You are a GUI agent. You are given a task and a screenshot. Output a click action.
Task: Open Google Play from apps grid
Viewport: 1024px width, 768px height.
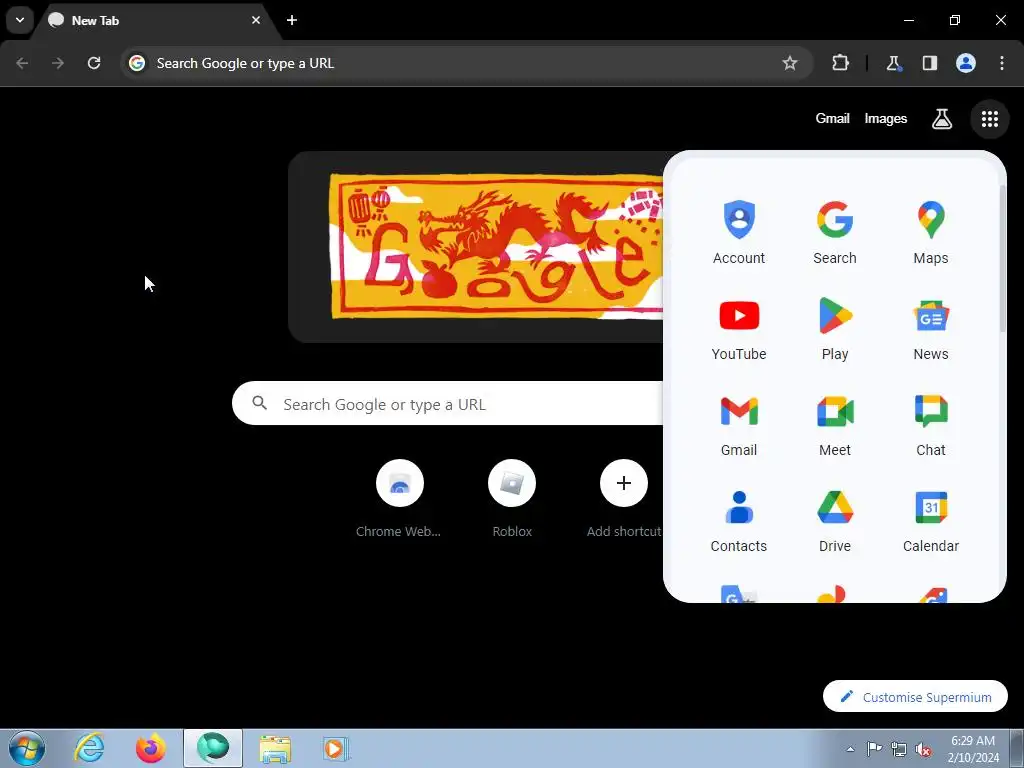pyautogui.click(x=835, y=328)
